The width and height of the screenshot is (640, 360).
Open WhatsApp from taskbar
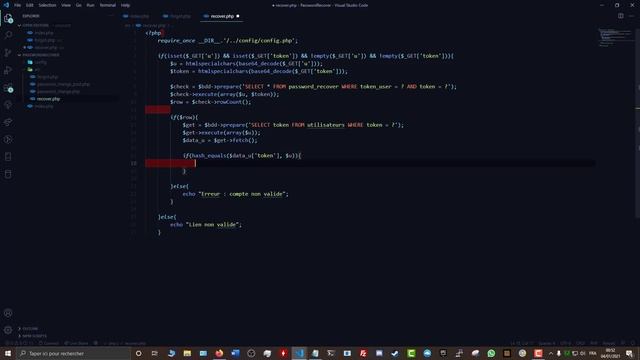491,353
